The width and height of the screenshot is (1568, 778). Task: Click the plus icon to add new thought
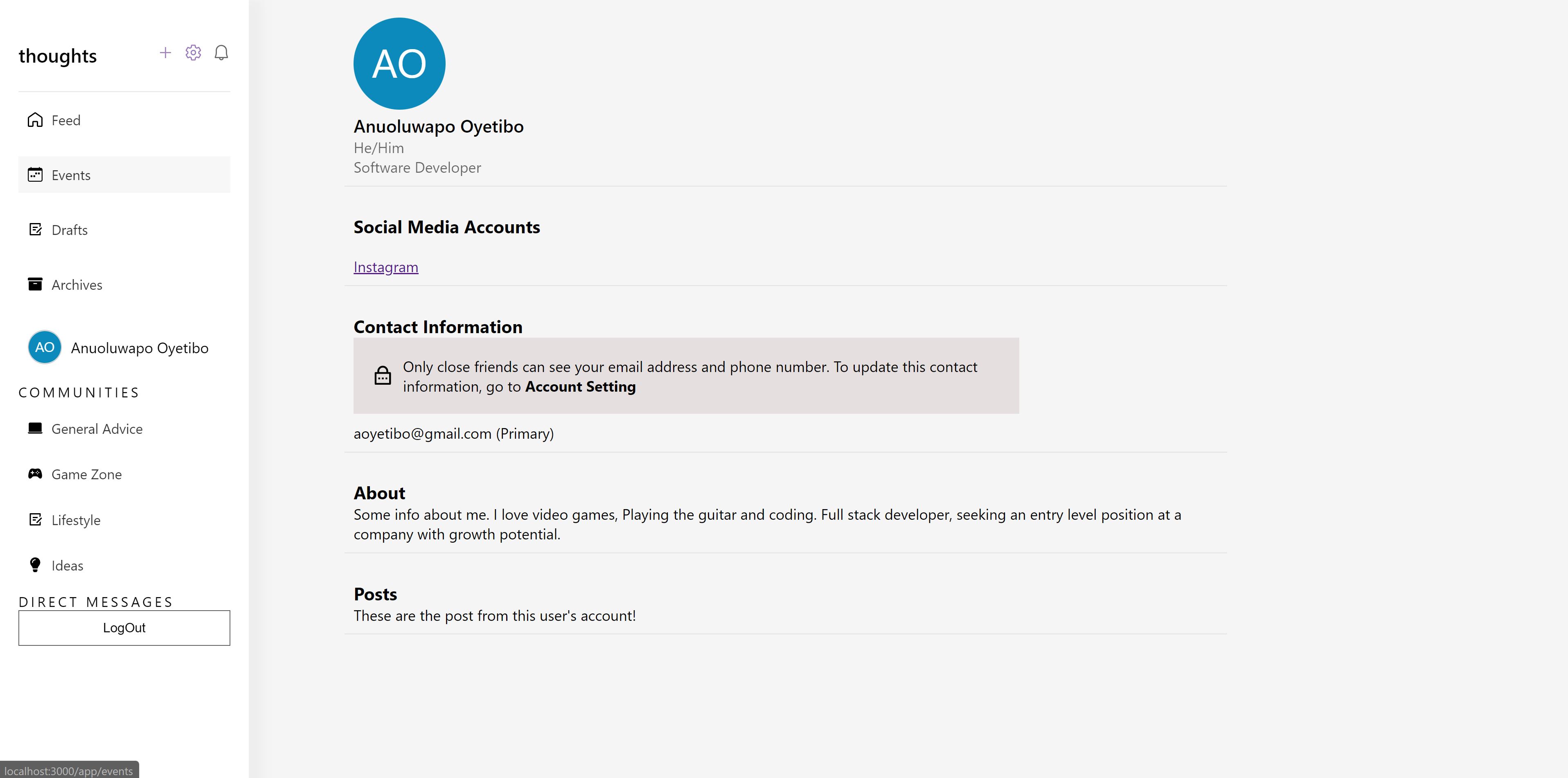(x=165, y=53)
